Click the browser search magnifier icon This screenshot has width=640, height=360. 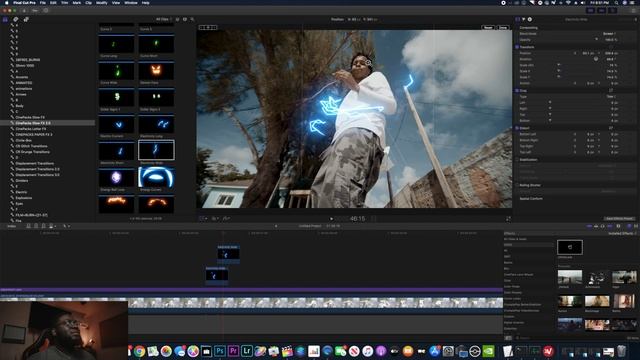[192, 19]
